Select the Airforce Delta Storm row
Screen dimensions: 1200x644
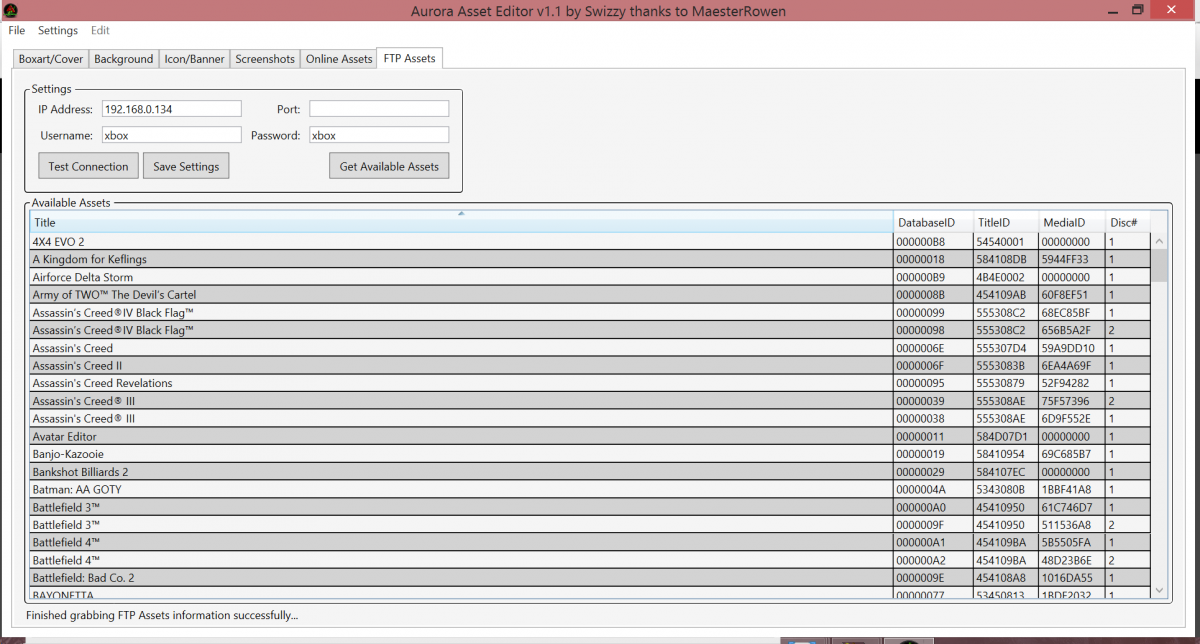590,277
